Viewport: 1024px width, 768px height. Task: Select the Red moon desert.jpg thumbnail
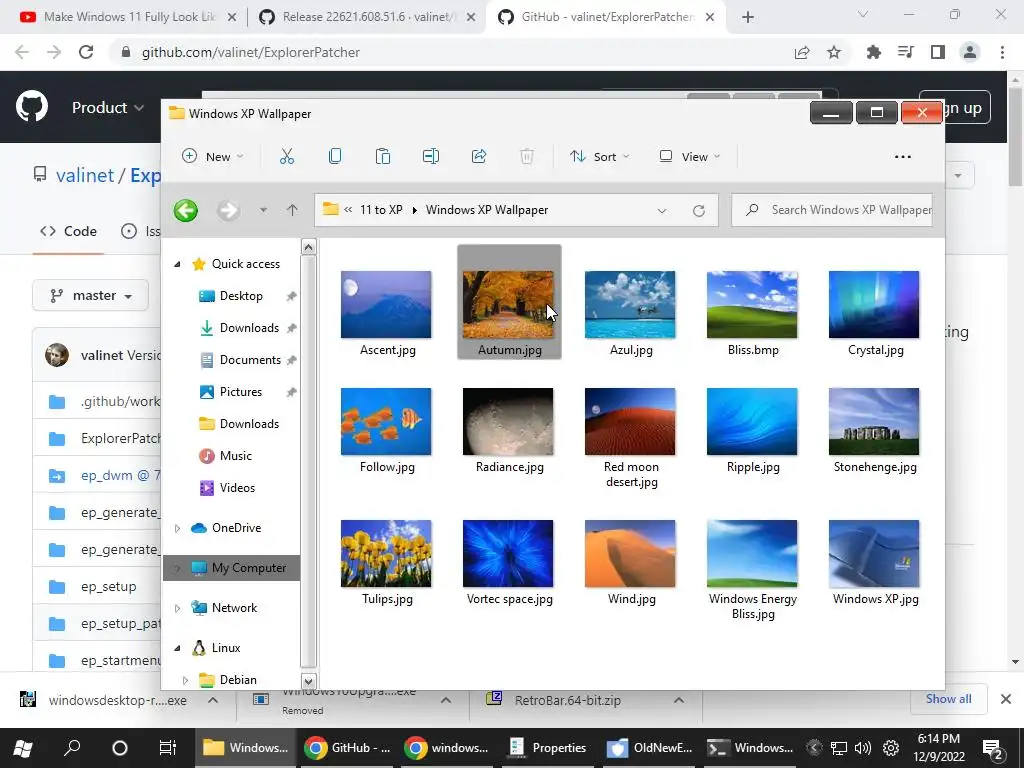pyautogui.click(x=630, y=421)
